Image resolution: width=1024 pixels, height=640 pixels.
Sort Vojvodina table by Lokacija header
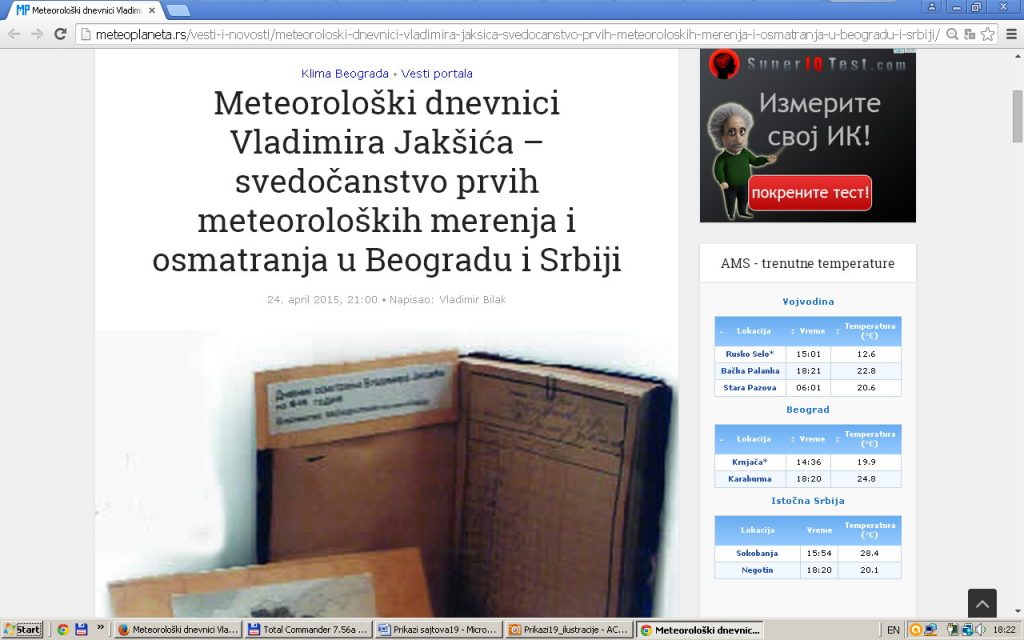pos(753,331)
